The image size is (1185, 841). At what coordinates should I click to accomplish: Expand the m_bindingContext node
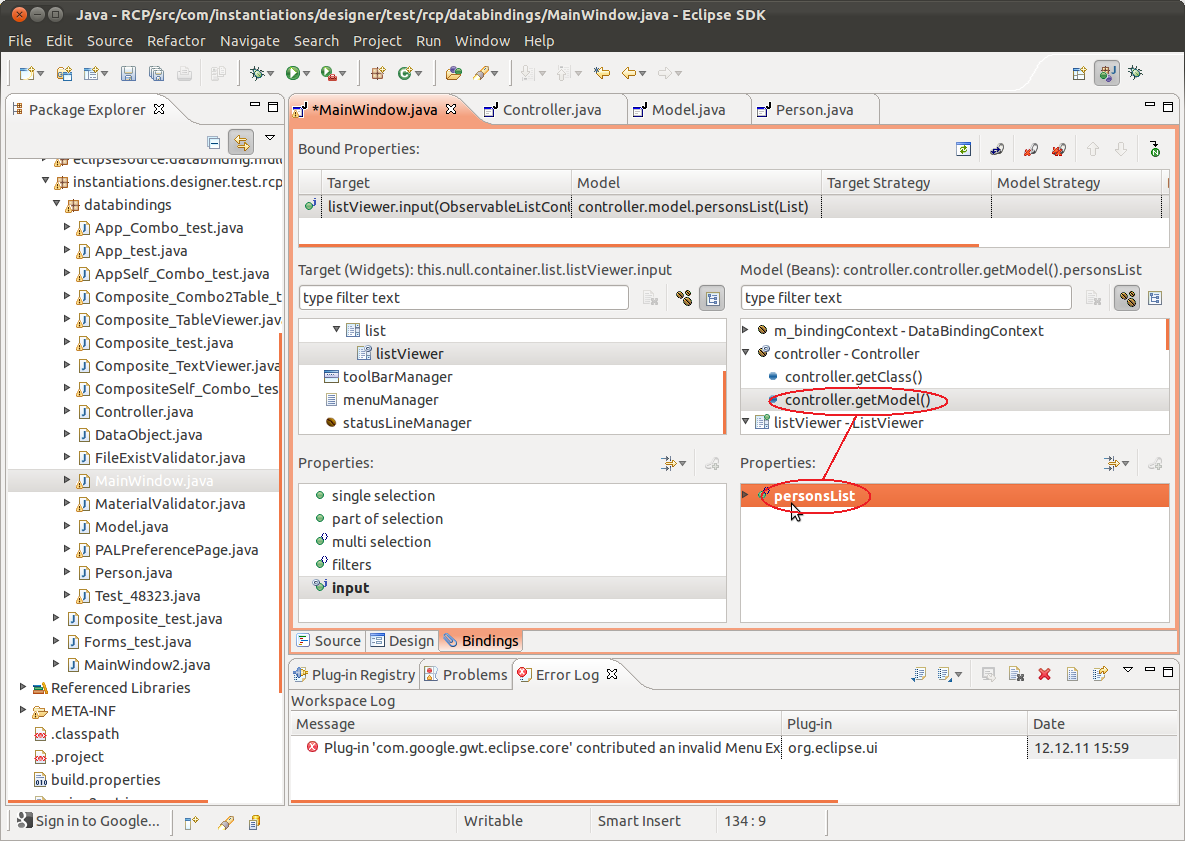[x=746, y=329]
